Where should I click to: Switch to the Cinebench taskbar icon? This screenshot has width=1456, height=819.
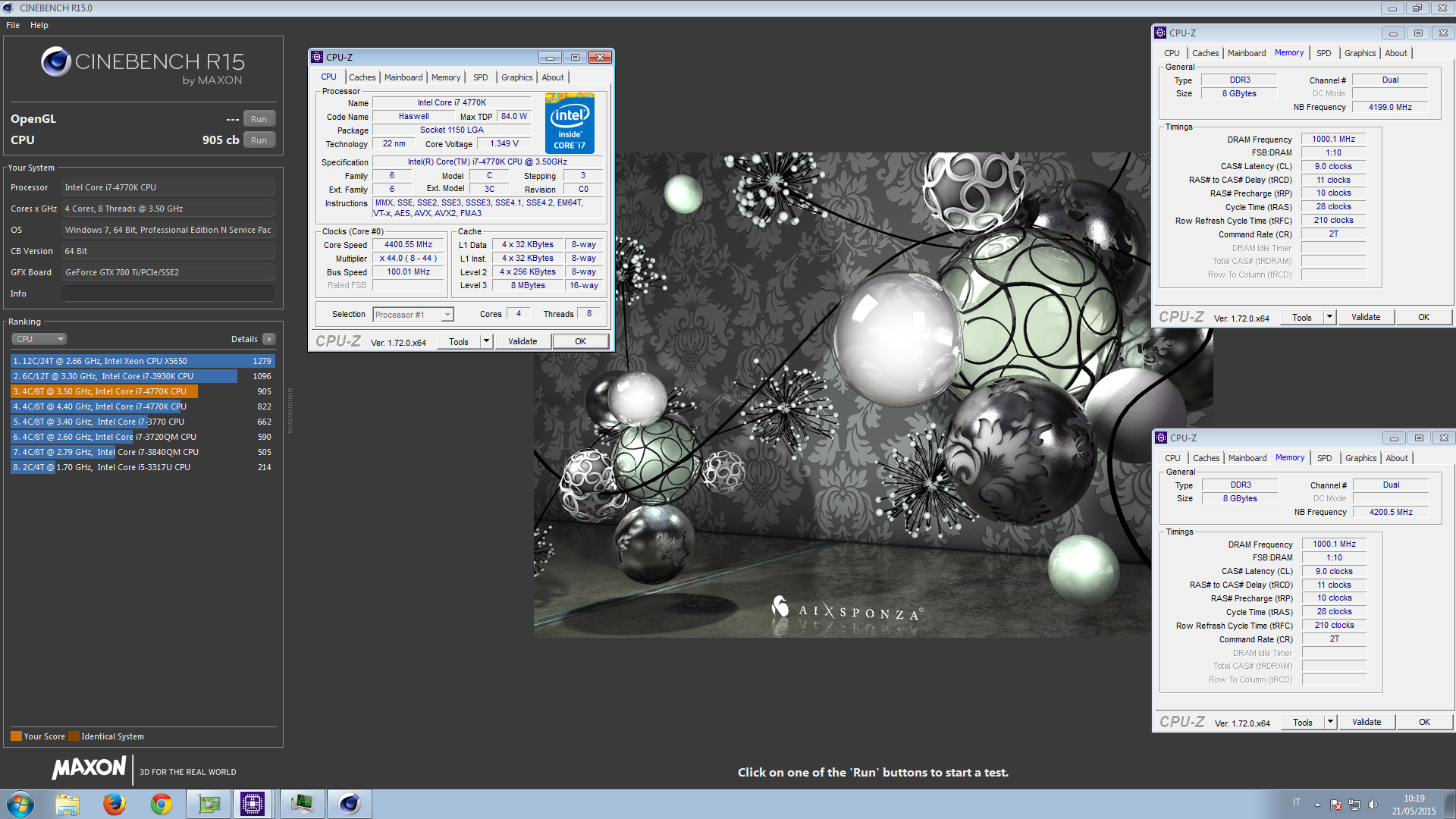350,804
